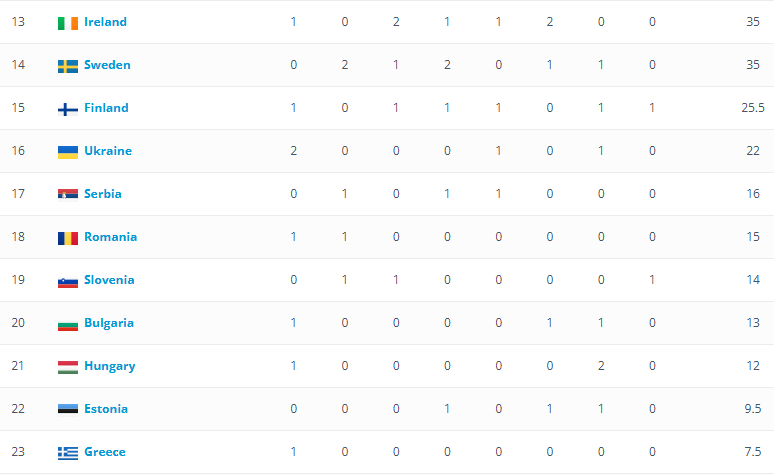The width and height of the screenshot is (774, 475).
Task: Follow the Serbia link
Action: click(x=103, y=194)
